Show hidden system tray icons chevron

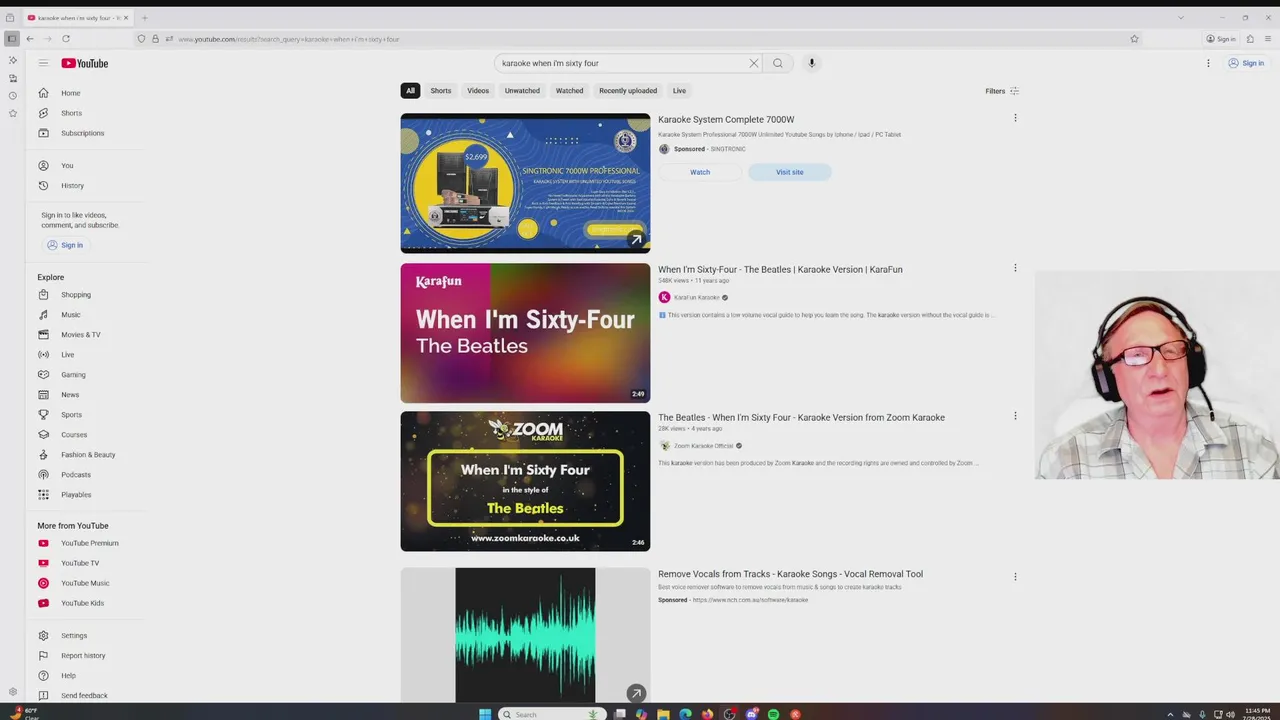click(x=1170, y=714)
